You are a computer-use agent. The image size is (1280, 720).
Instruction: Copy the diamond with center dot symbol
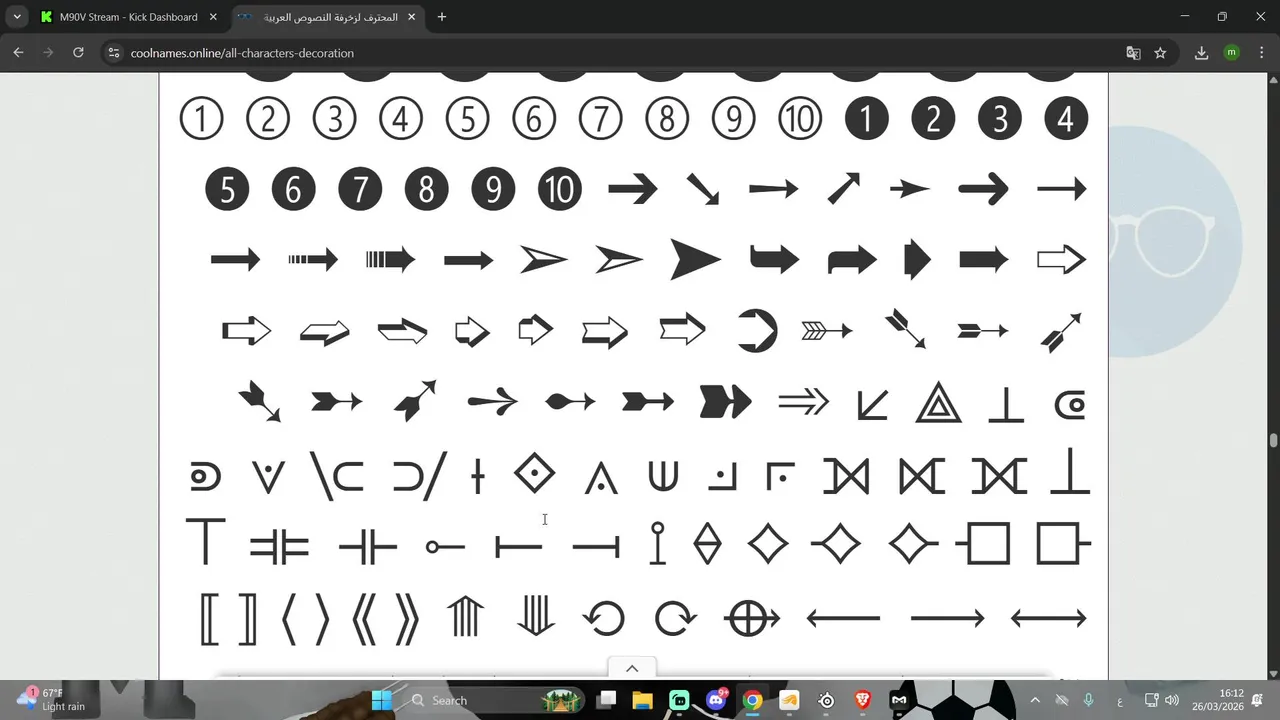534,473
